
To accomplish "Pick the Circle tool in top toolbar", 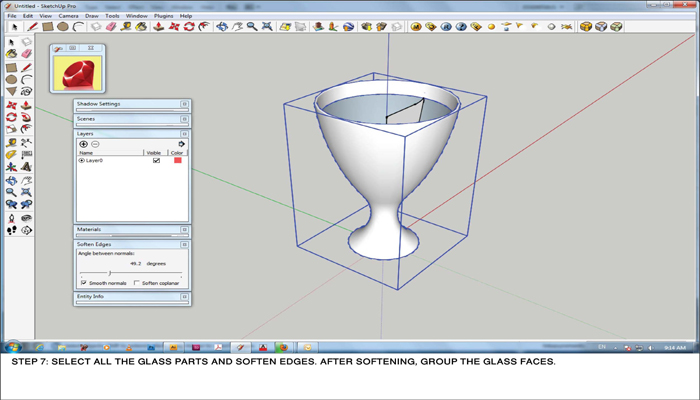I will pyautogui.click(x=62, y=27).
